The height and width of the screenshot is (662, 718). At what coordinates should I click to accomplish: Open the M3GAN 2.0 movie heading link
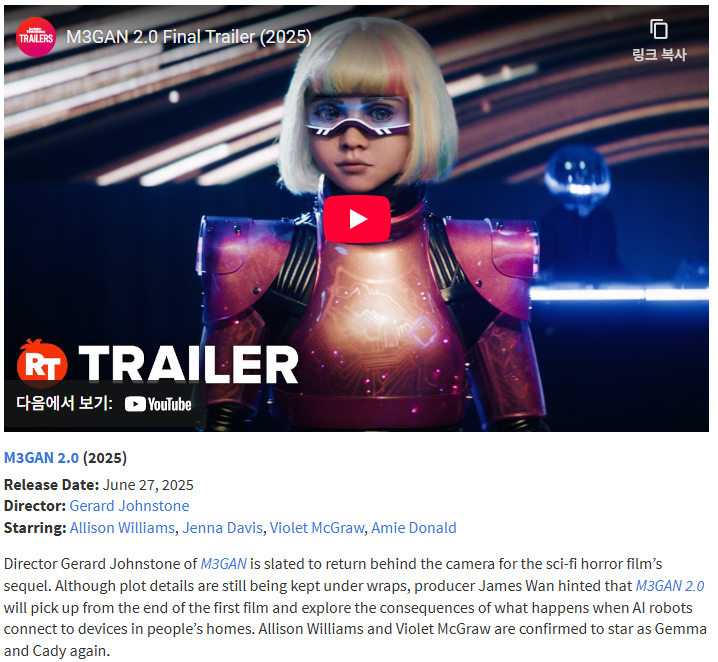[x=41, y=458]
